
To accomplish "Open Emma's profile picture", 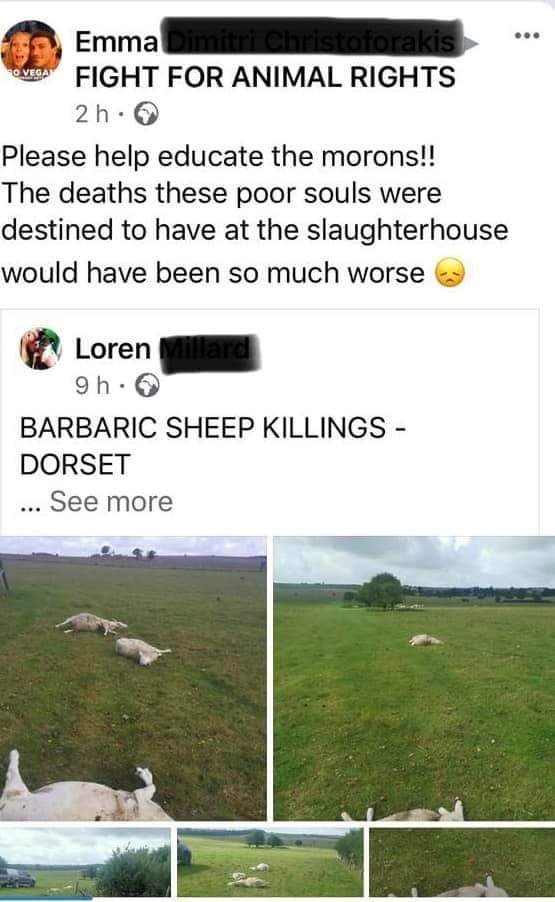I will coord(31,51).
